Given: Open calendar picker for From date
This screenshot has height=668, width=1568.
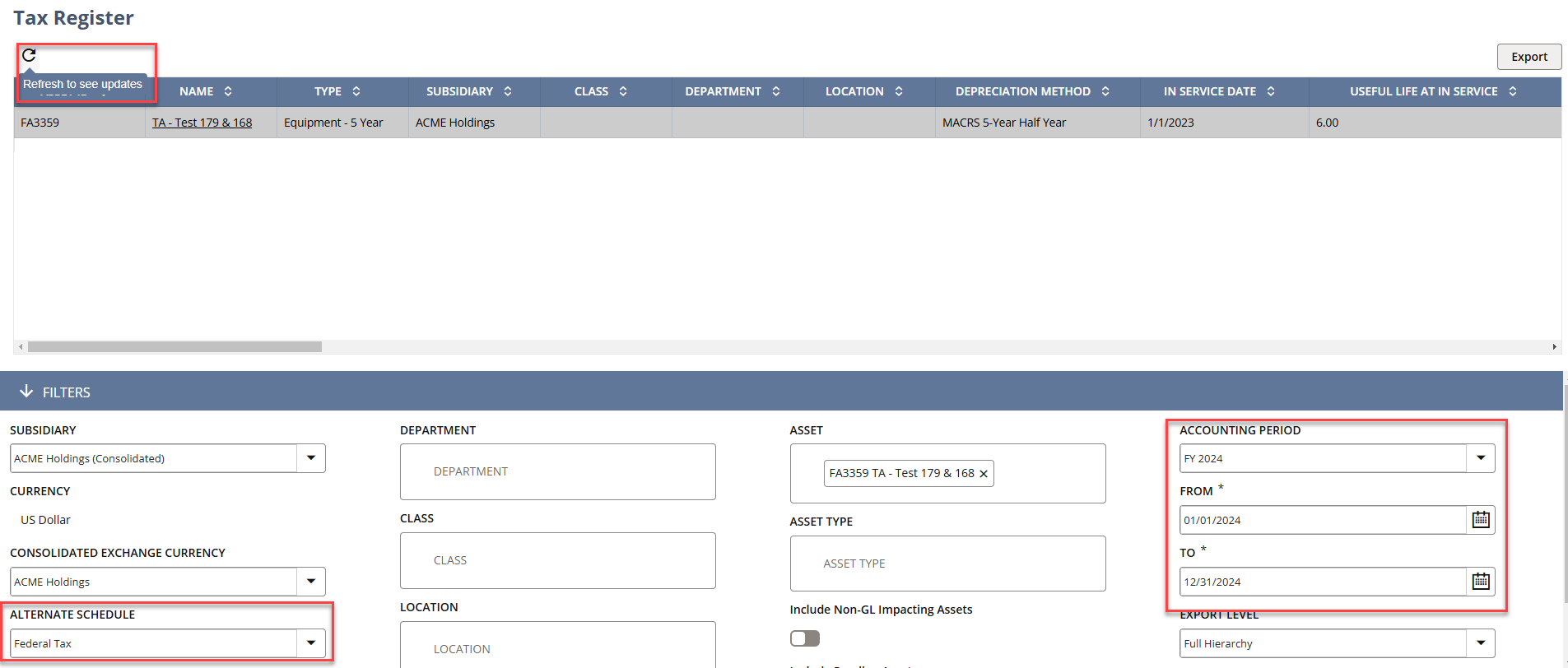Looking at the screenshot, I should pos(1481,520).
